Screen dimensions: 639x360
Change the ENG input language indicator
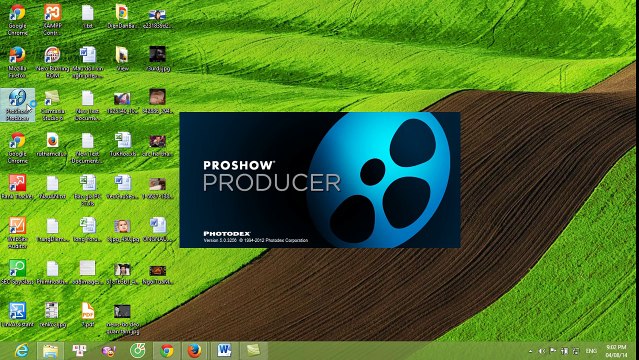[591, 351]
